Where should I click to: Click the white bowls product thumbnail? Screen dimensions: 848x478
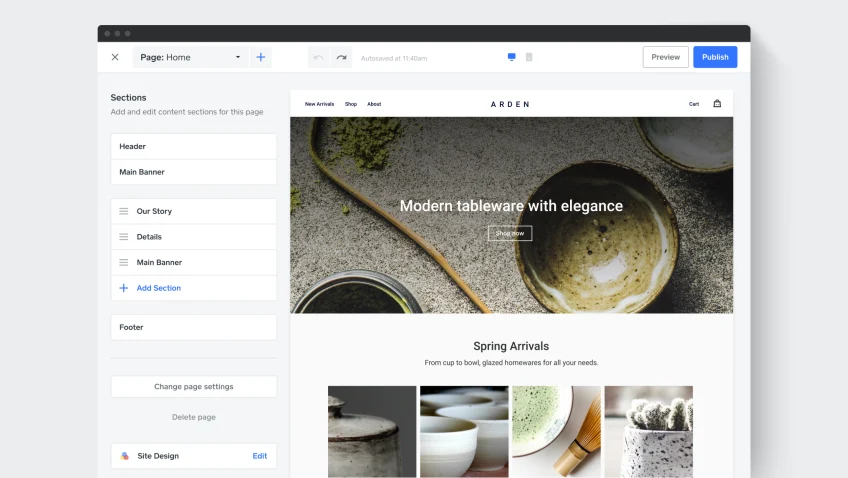[x=464, y=431]
